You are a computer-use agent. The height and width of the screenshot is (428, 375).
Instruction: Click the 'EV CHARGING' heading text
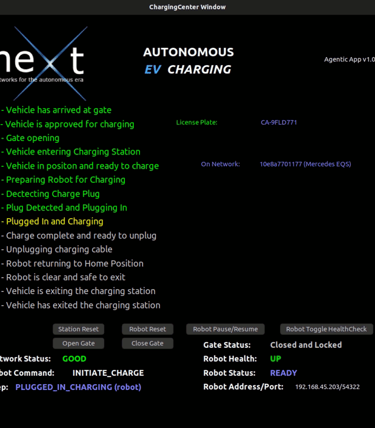pyautogui.click(x=188, y=69)
